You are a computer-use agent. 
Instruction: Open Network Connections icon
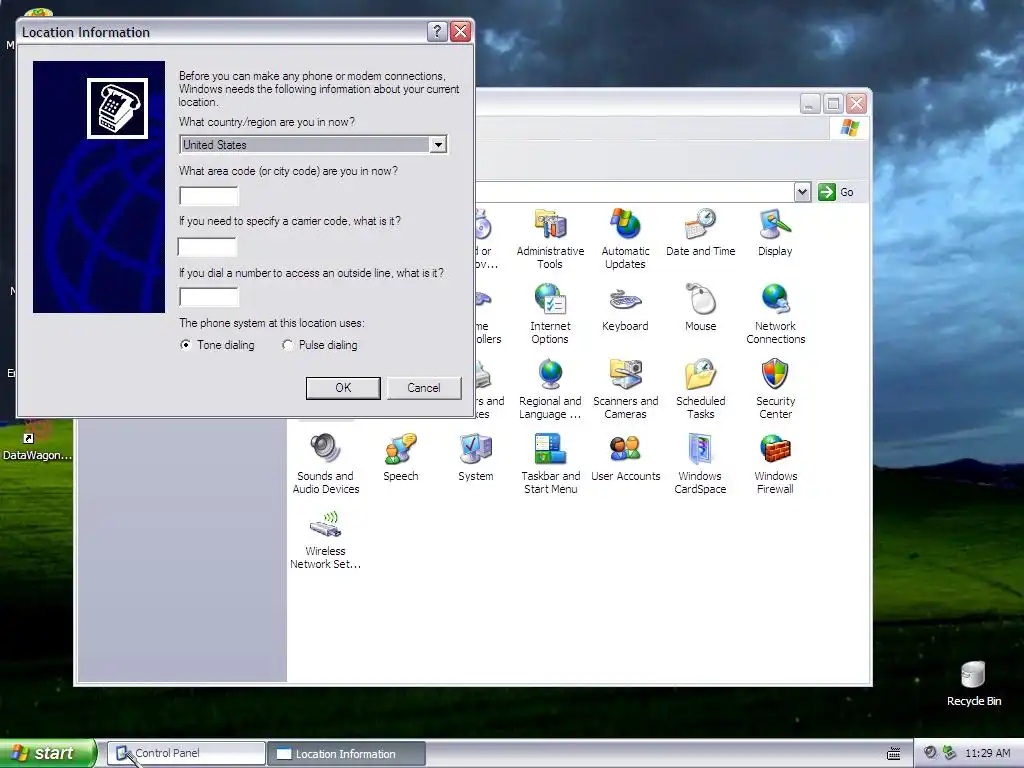[775, 313]
